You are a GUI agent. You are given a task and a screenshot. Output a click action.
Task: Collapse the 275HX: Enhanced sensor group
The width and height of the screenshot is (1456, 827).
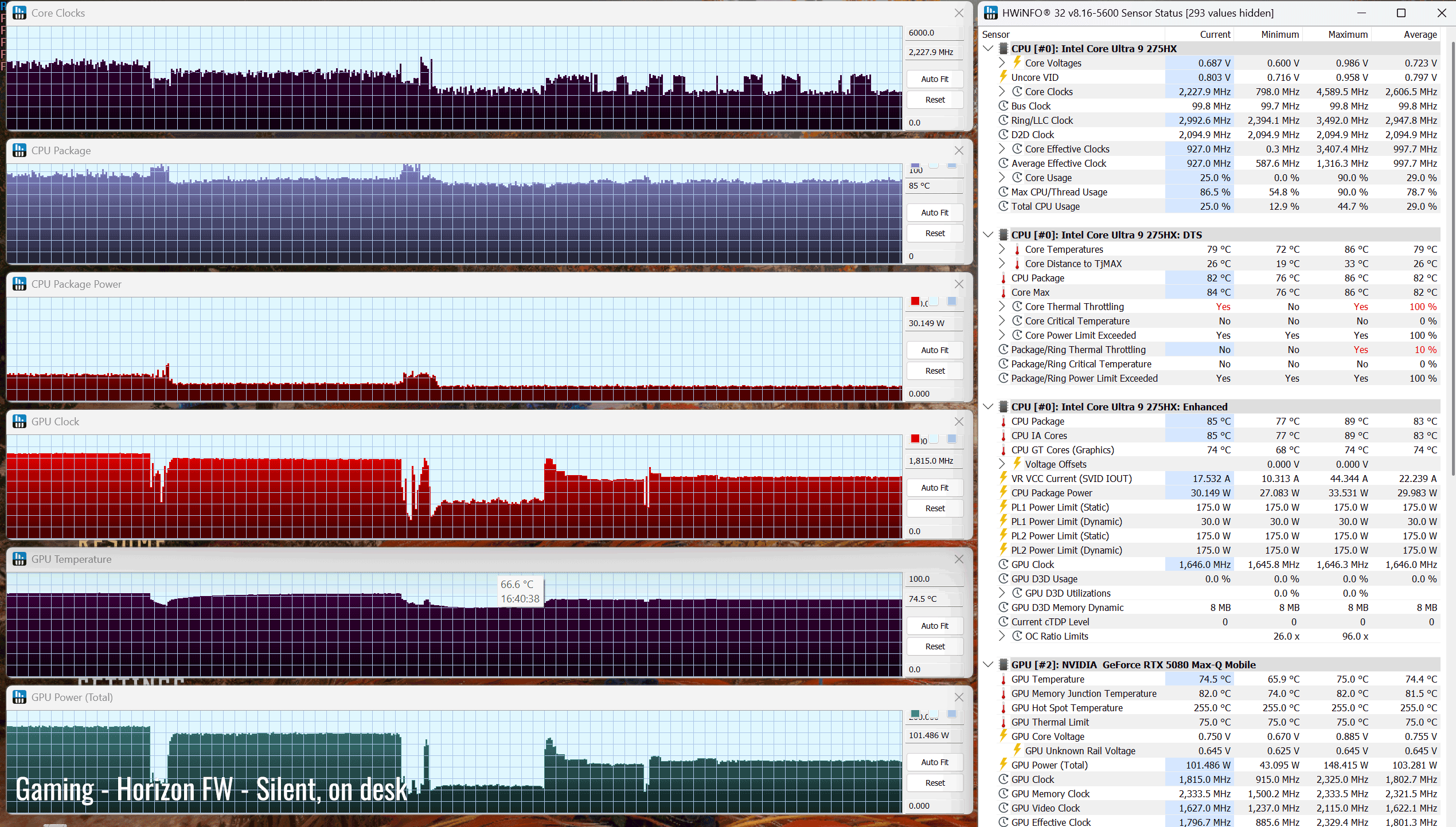(988, 406)
